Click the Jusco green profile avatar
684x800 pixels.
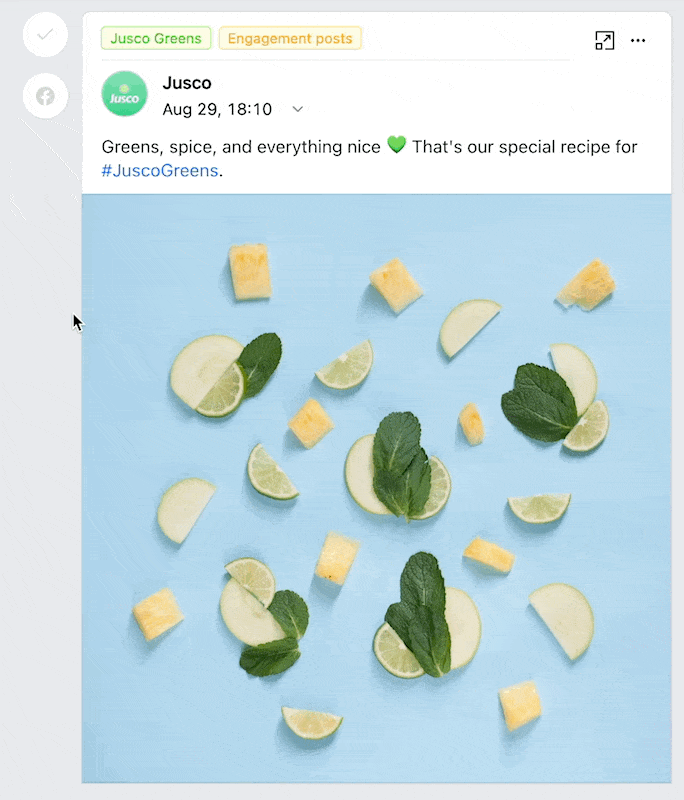(125, 94)
